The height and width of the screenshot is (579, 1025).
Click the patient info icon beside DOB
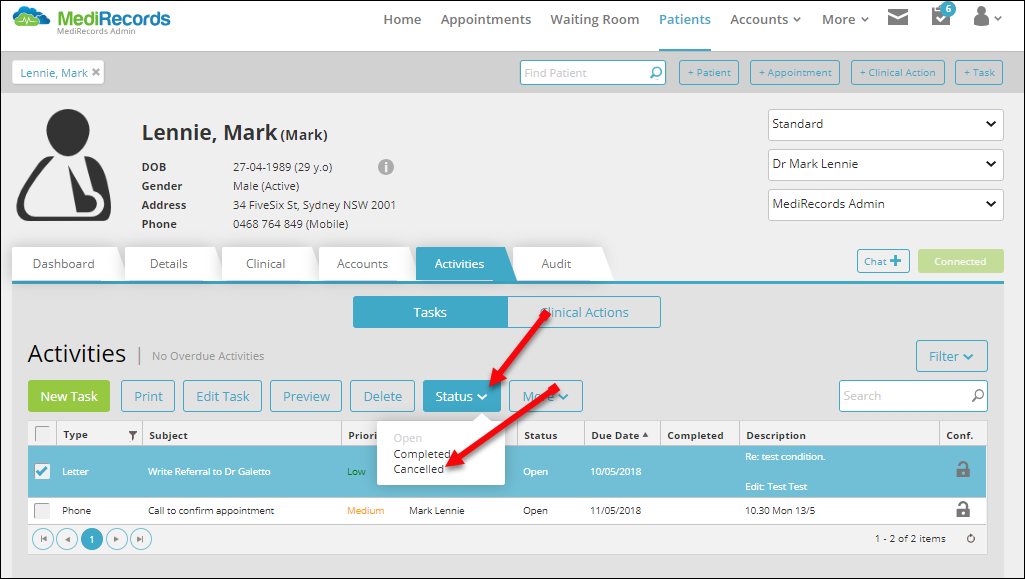386,167
